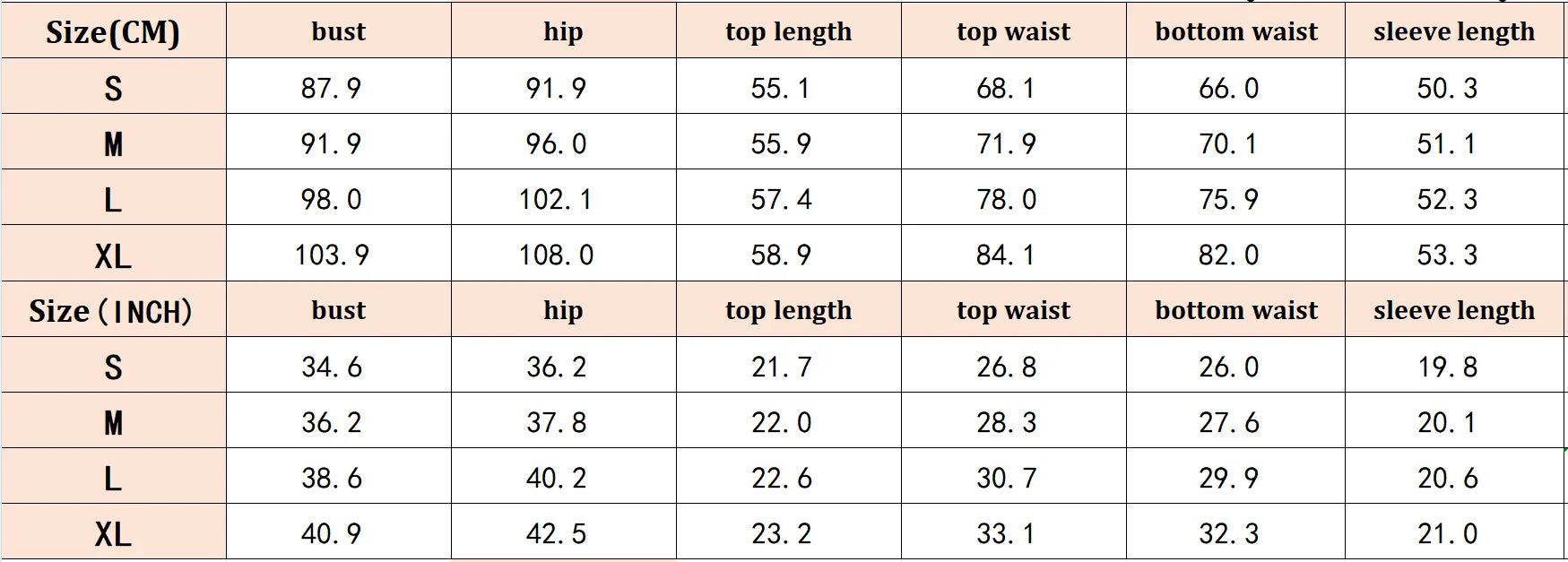Select the Size (INCH) header cell

coord(113,310)
